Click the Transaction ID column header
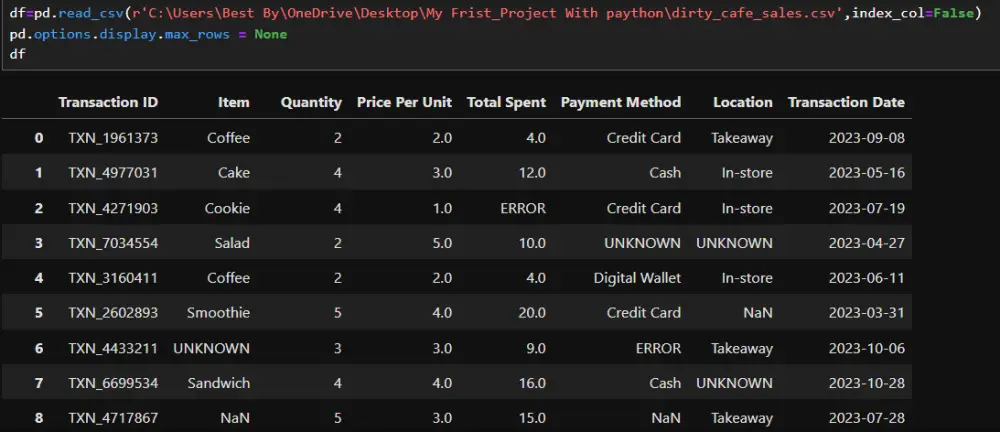Viewport: 1000px width, 432px height. [x=108, y=102]
